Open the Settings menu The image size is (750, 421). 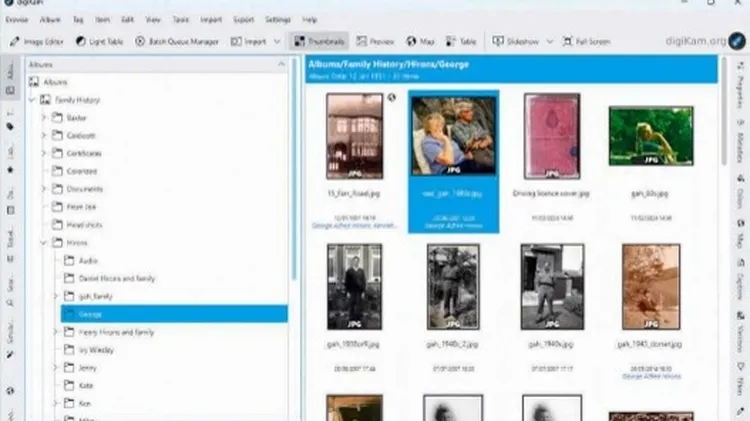[278, 19]
